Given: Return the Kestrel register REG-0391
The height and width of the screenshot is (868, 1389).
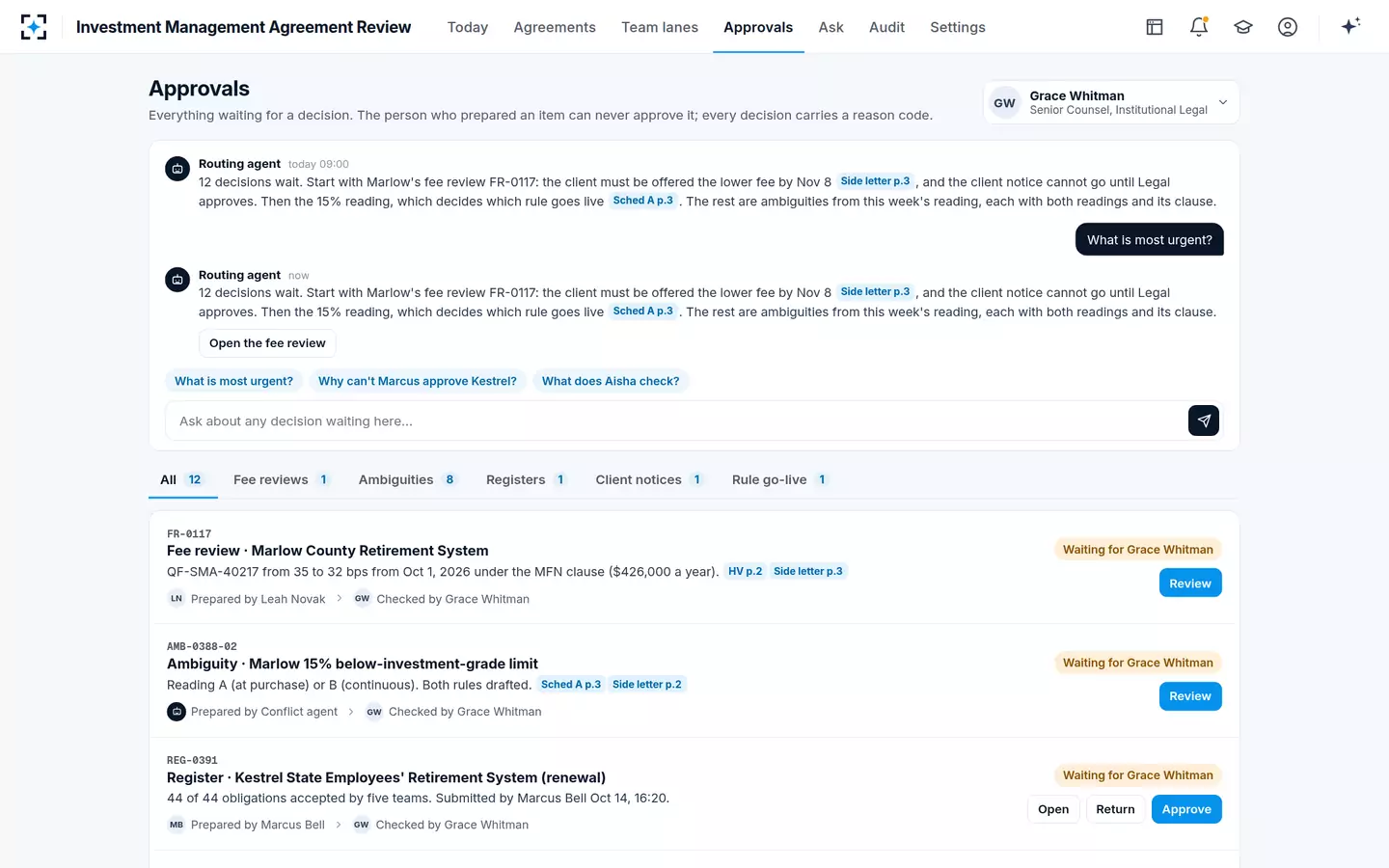Looking at the screenshot, I should click(x=1115, y=809).
